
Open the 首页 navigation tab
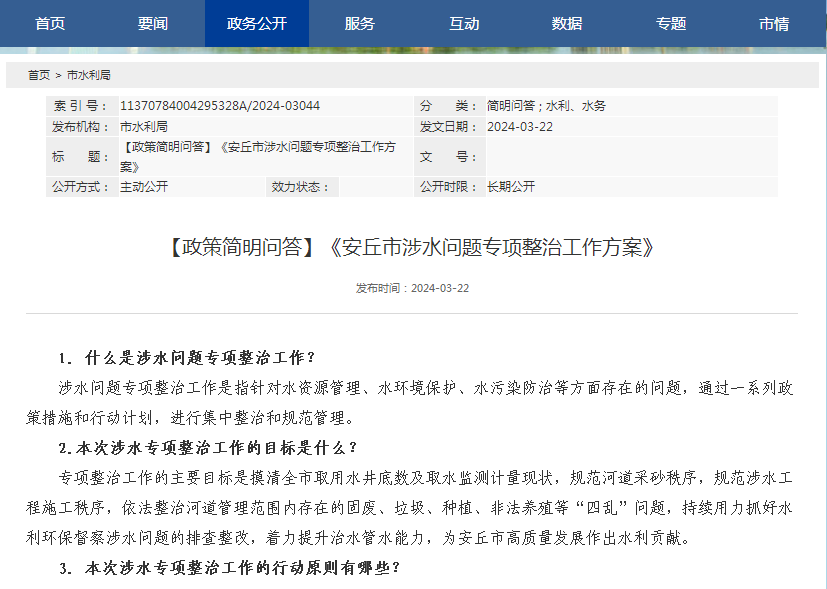click(x=50, y=24)
